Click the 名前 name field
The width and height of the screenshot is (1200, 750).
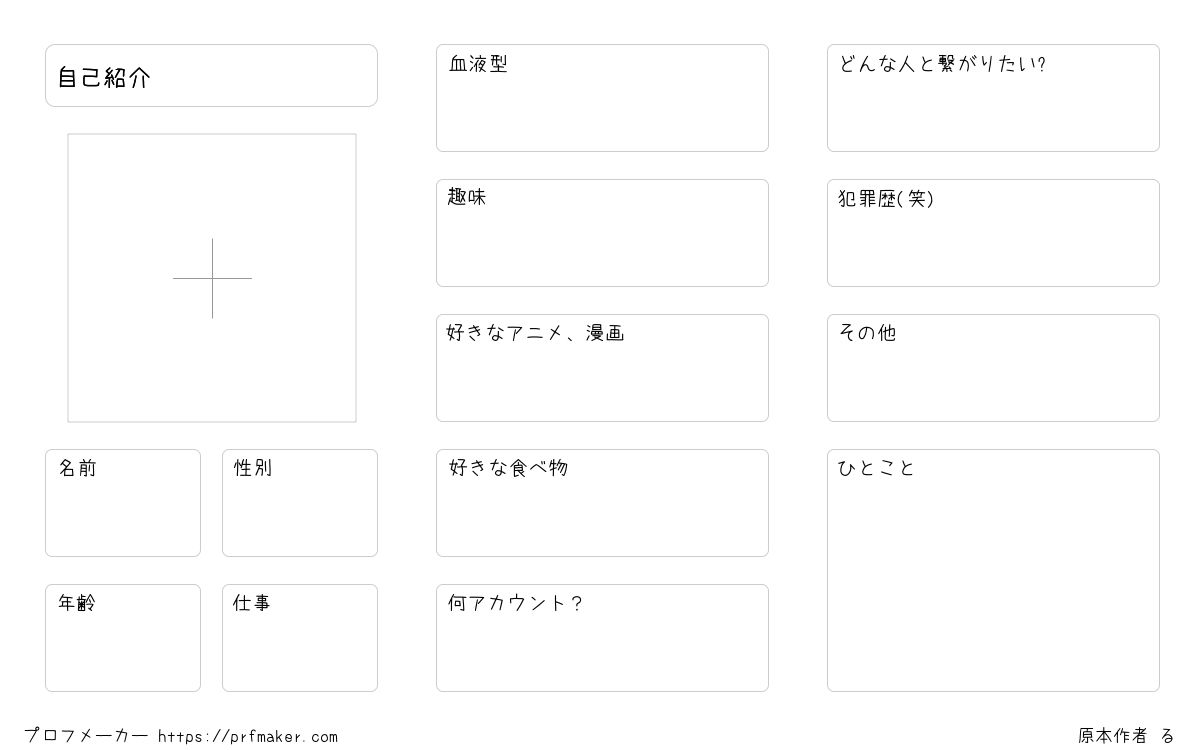point(123,503)
